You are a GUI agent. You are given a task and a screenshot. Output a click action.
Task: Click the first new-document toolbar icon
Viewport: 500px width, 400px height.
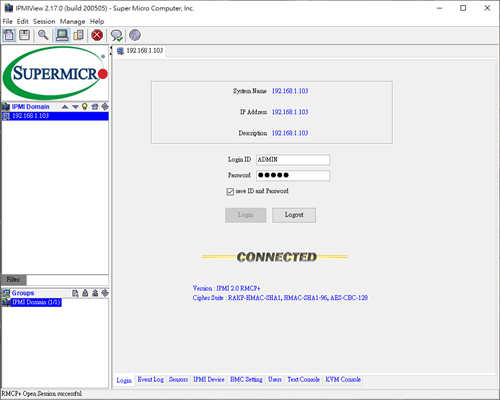[x=9, y=35]
